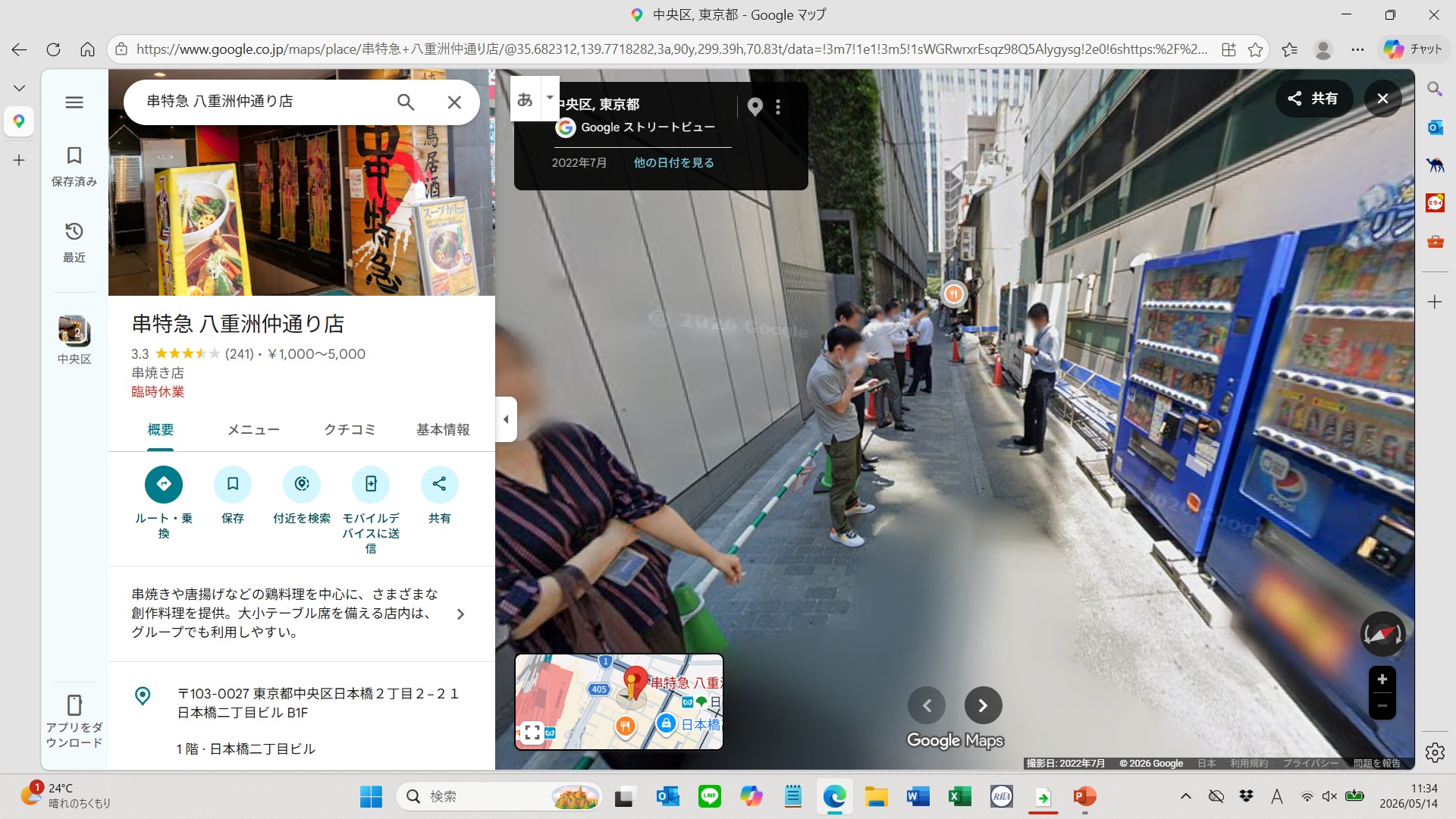Click the Share (共有) circle in place panel
Screen dimensions: 1456x819
click(x=440, y=484)
